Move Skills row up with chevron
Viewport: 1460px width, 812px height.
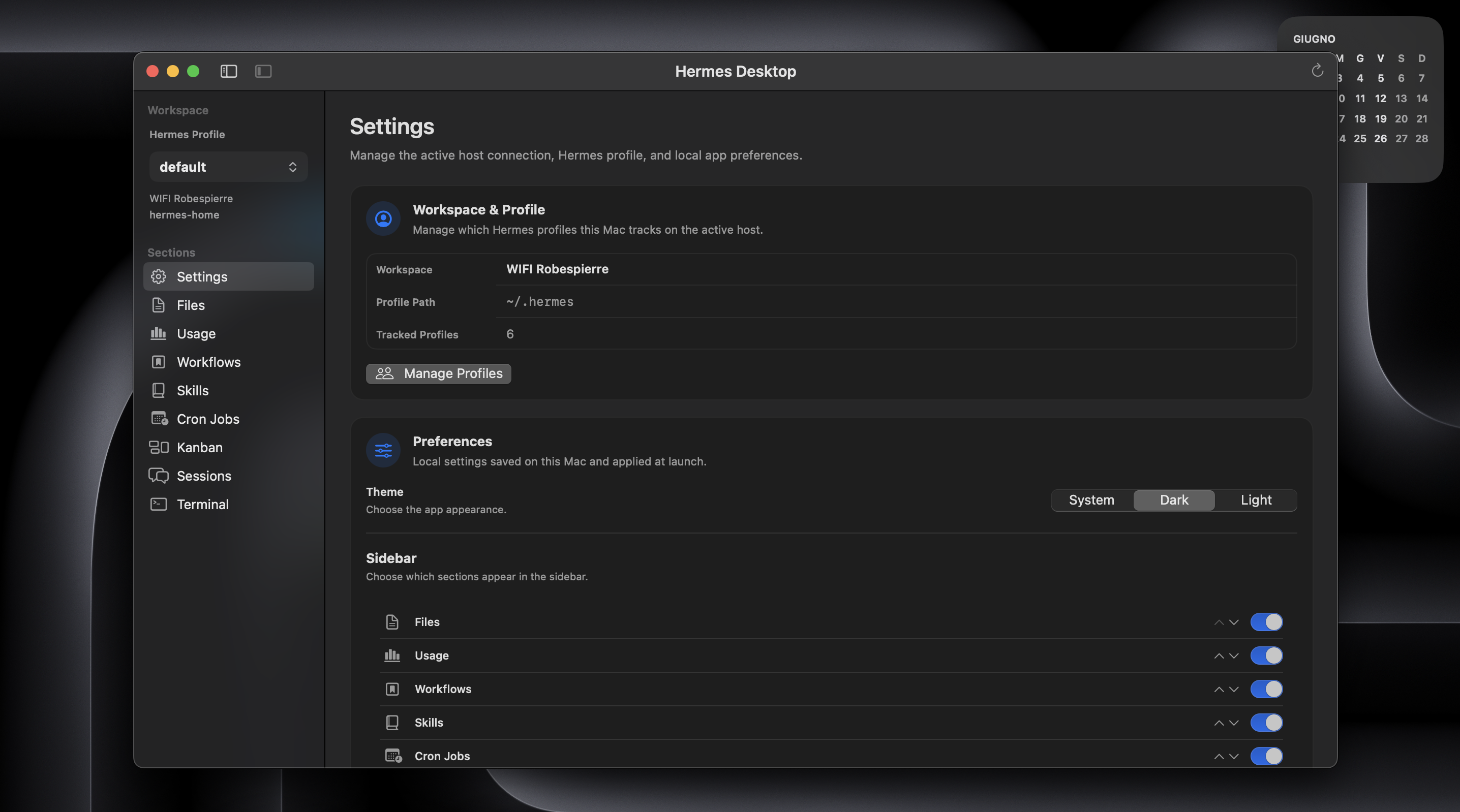pos(1219,723)
